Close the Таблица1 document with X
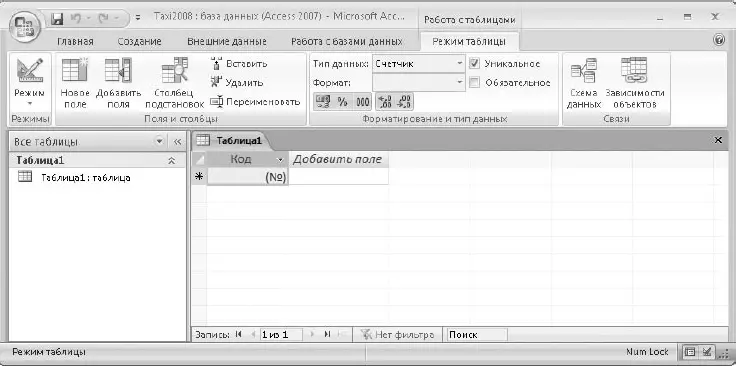 [718, 140]
